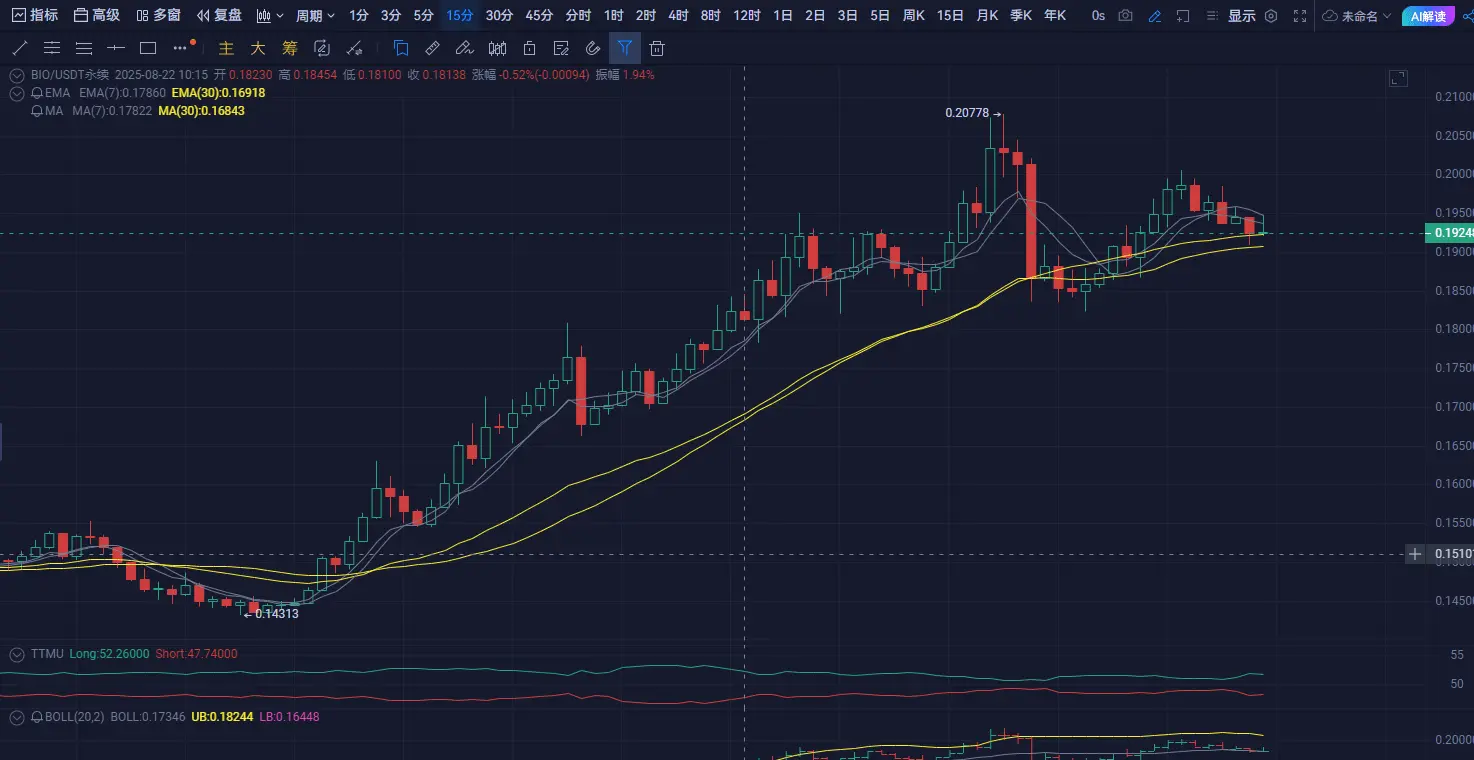
Task: Select the parallel channel drawing tool
Action: [52, 48]
